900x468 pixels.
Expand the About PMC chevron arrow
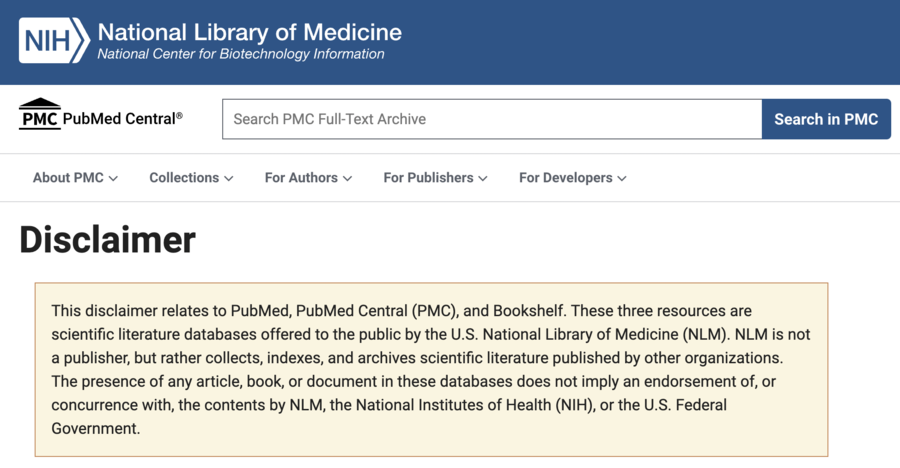113,179
